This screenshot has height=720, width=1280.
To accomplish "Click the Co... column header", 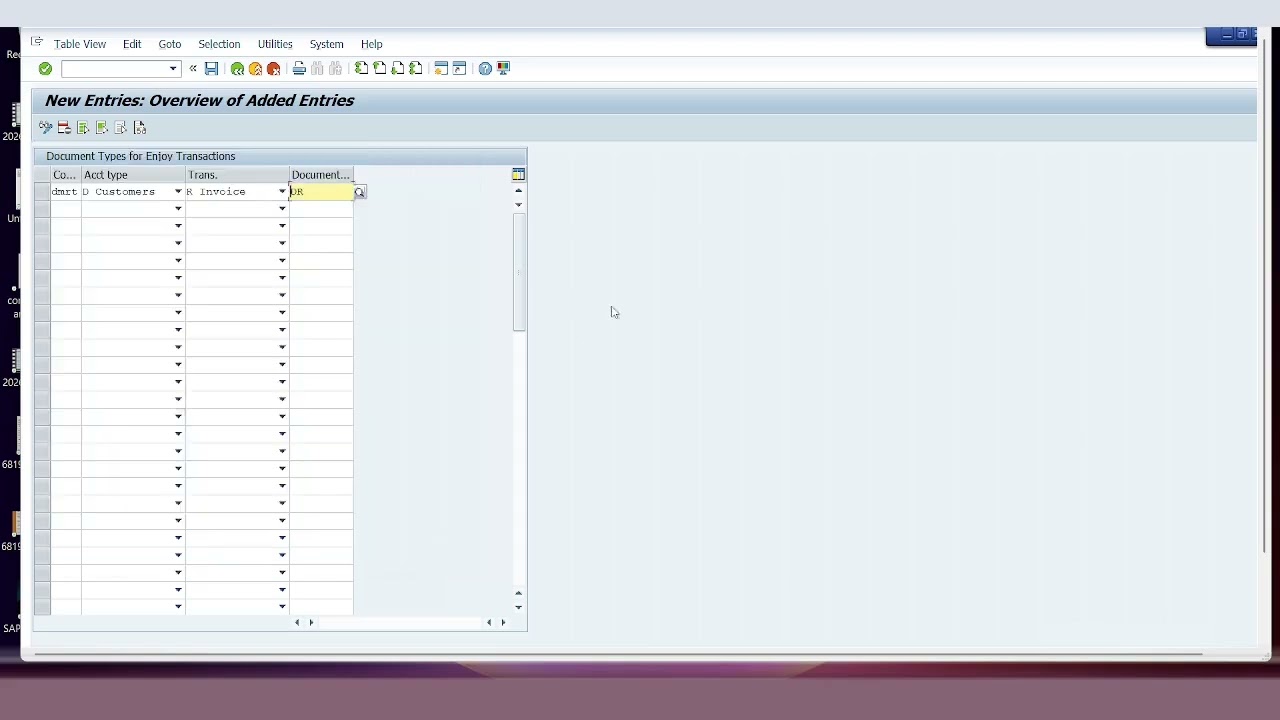I will tap(65, 175).
